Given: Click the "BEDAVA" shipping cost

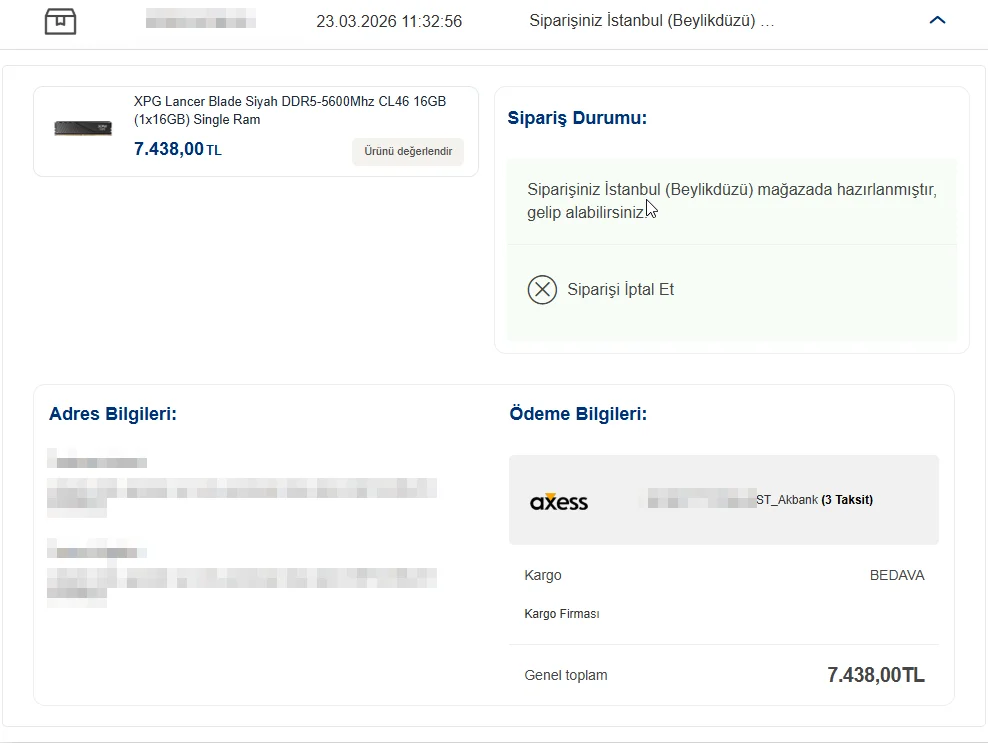Looking at the screenshot, I should click(x=897, y=576).
